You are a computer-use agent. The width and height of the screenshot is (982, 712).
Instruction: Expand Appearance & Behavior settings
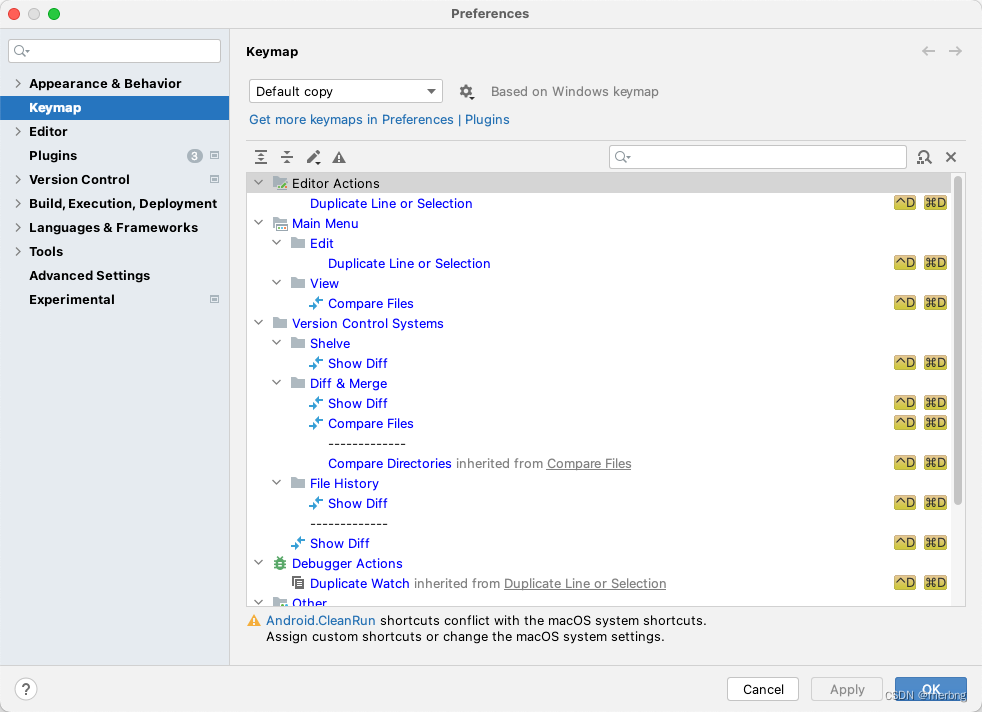coord(18,83)
